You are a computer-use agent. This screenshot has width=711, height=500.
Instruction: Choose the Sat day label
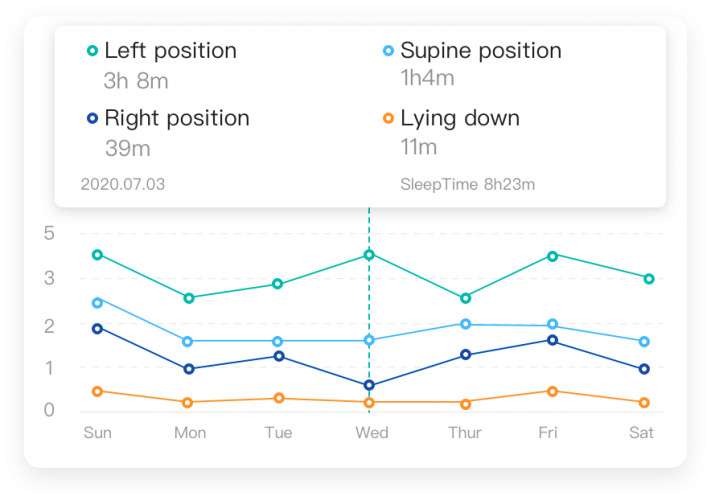click(641, 433)
